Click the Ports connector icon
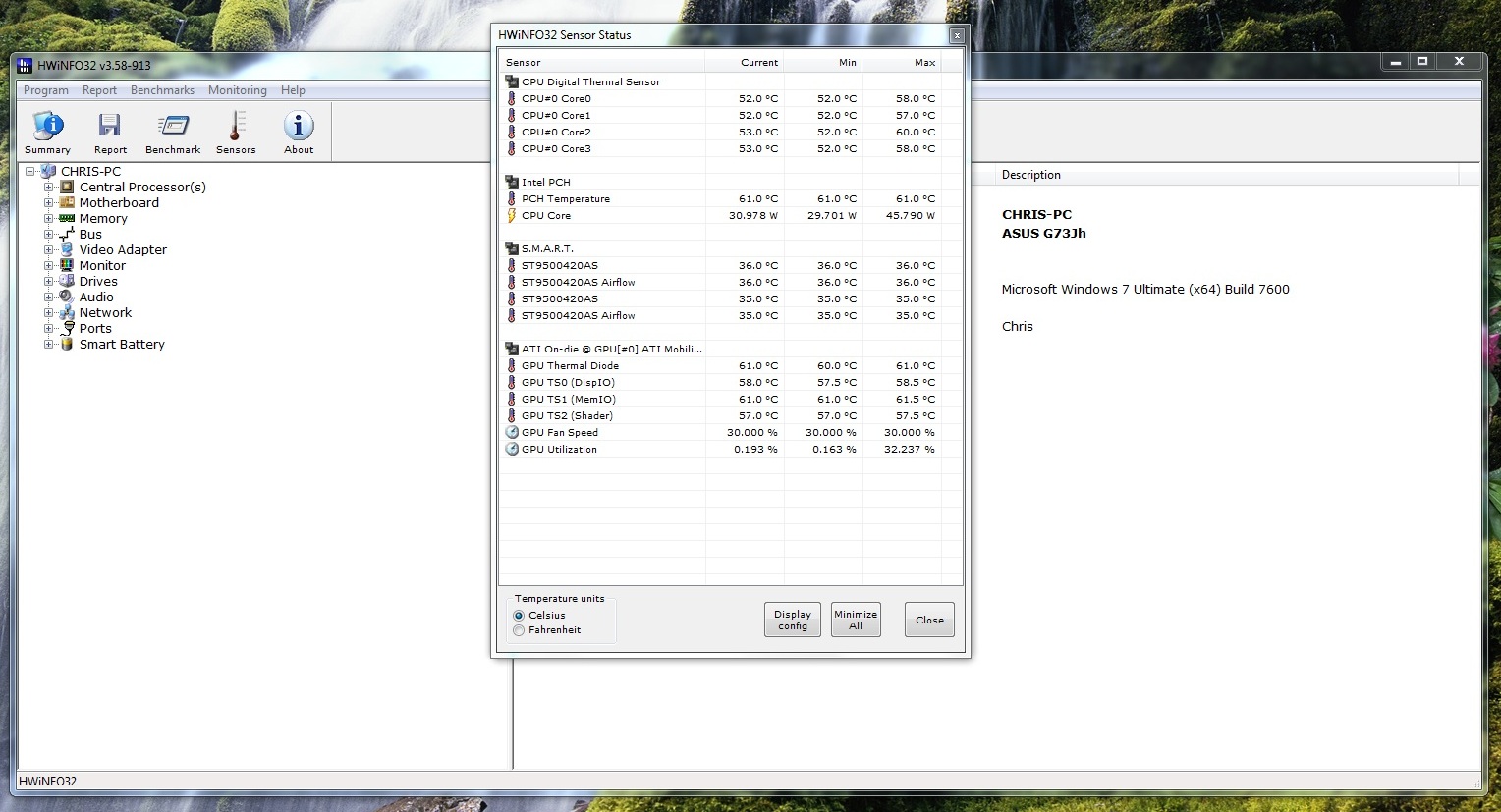This screenshot has height=812, width=1501. pos(68,328)
